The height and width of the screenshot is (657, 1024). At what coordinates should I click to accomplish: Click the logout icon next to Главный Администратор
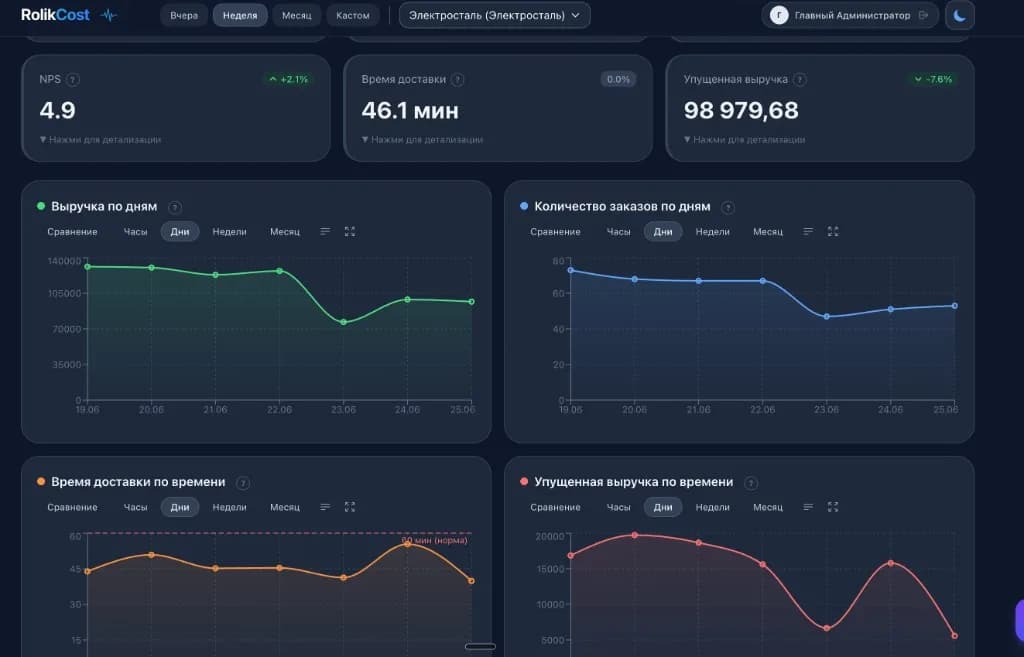click(923, 15)
